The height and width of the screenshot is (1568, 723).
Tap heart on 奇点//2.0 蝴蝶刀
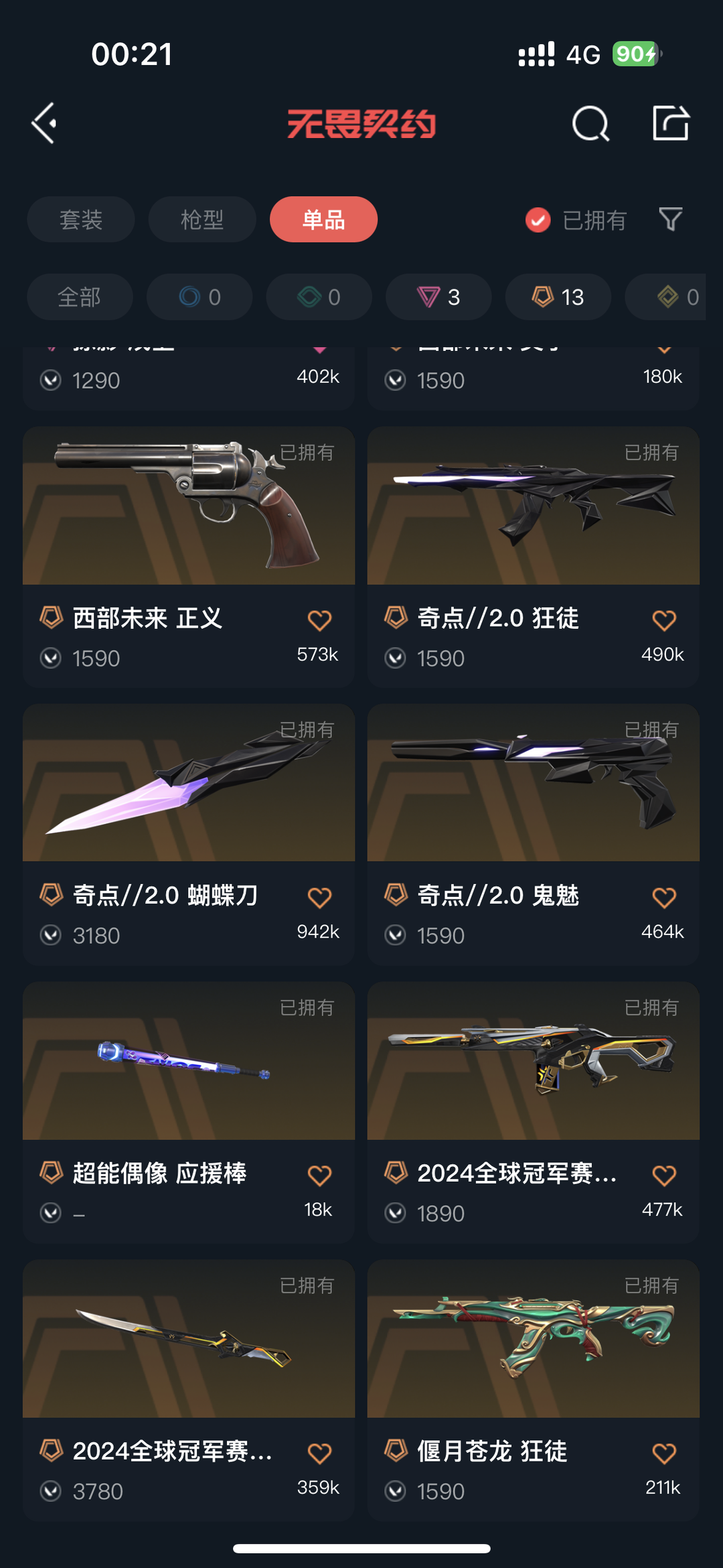click(319, 898)
